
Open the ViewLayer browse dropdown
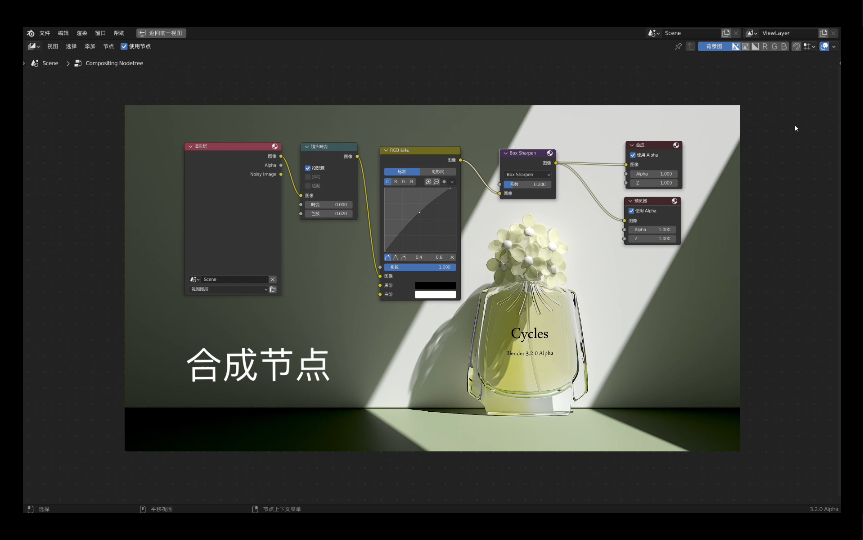752,34
